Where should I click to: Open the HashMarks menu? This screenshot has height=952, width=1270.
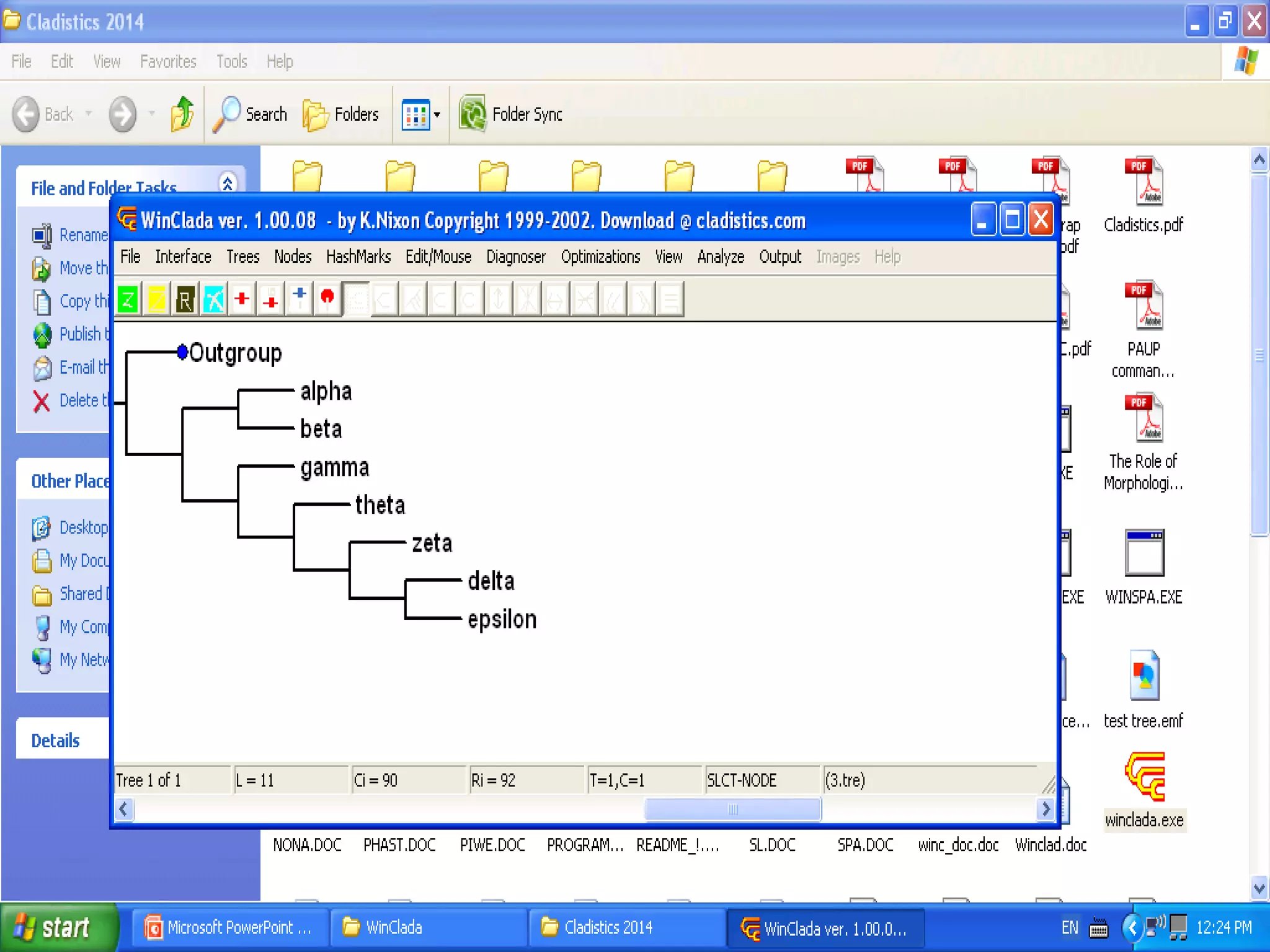(x=358, y=257)
